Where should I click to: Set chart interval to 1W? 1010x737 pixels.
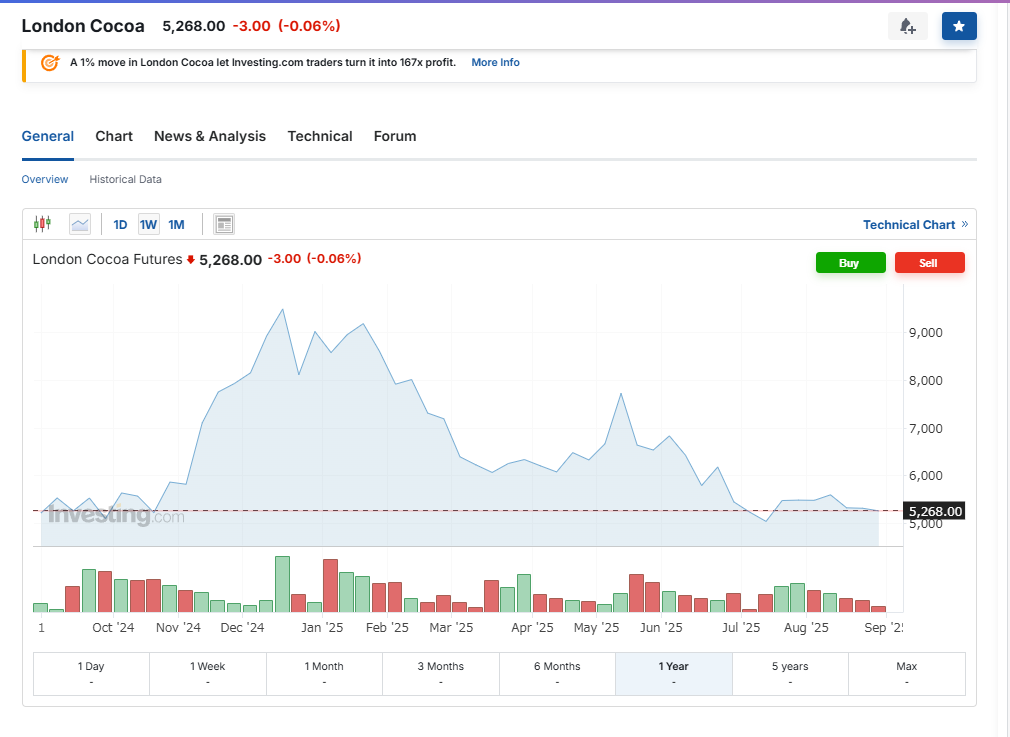point(148,225)
